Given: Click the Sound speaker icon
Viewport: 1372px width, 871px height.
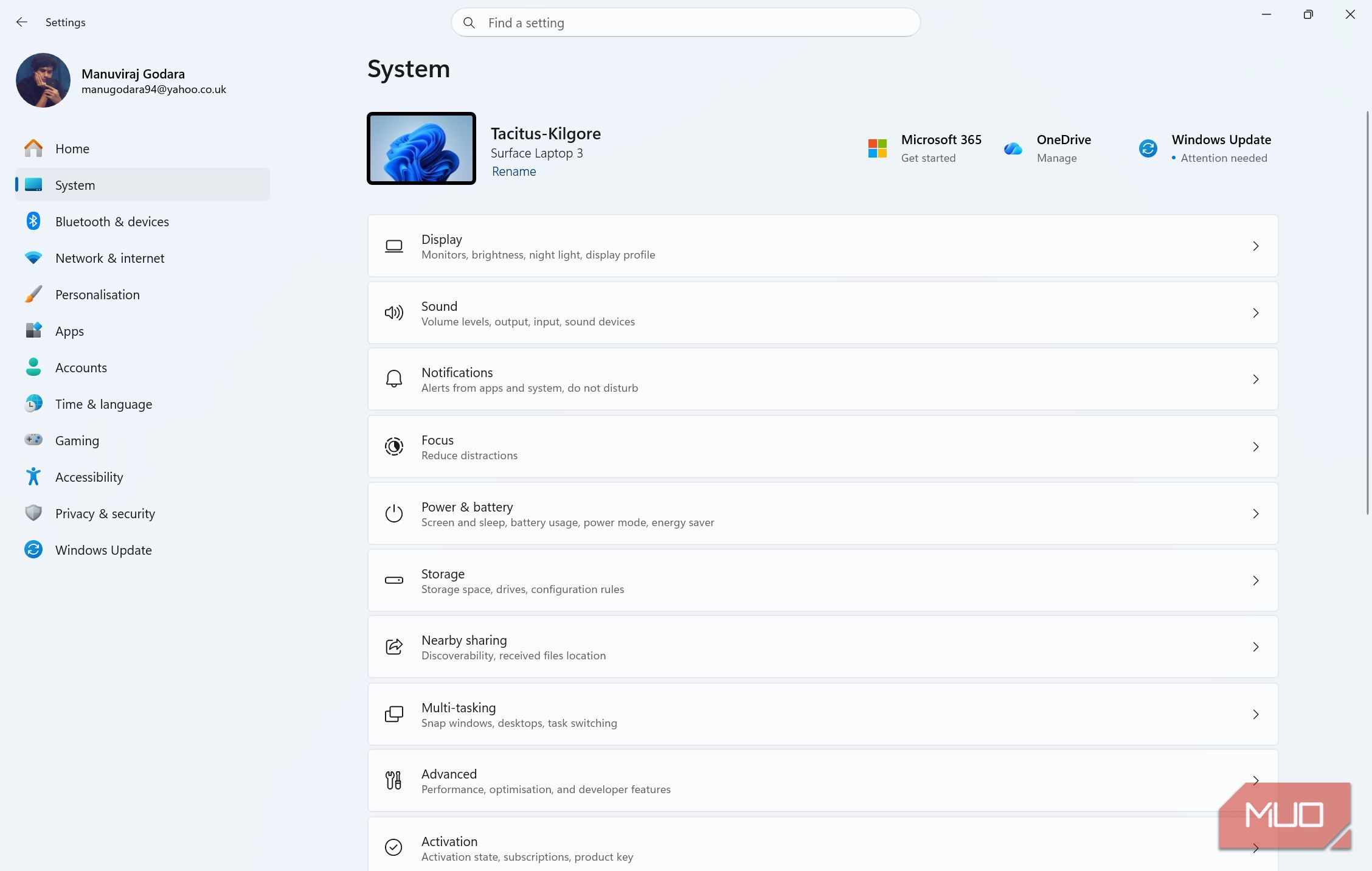Looking at the screenshot, I should [x=394, y=313].
